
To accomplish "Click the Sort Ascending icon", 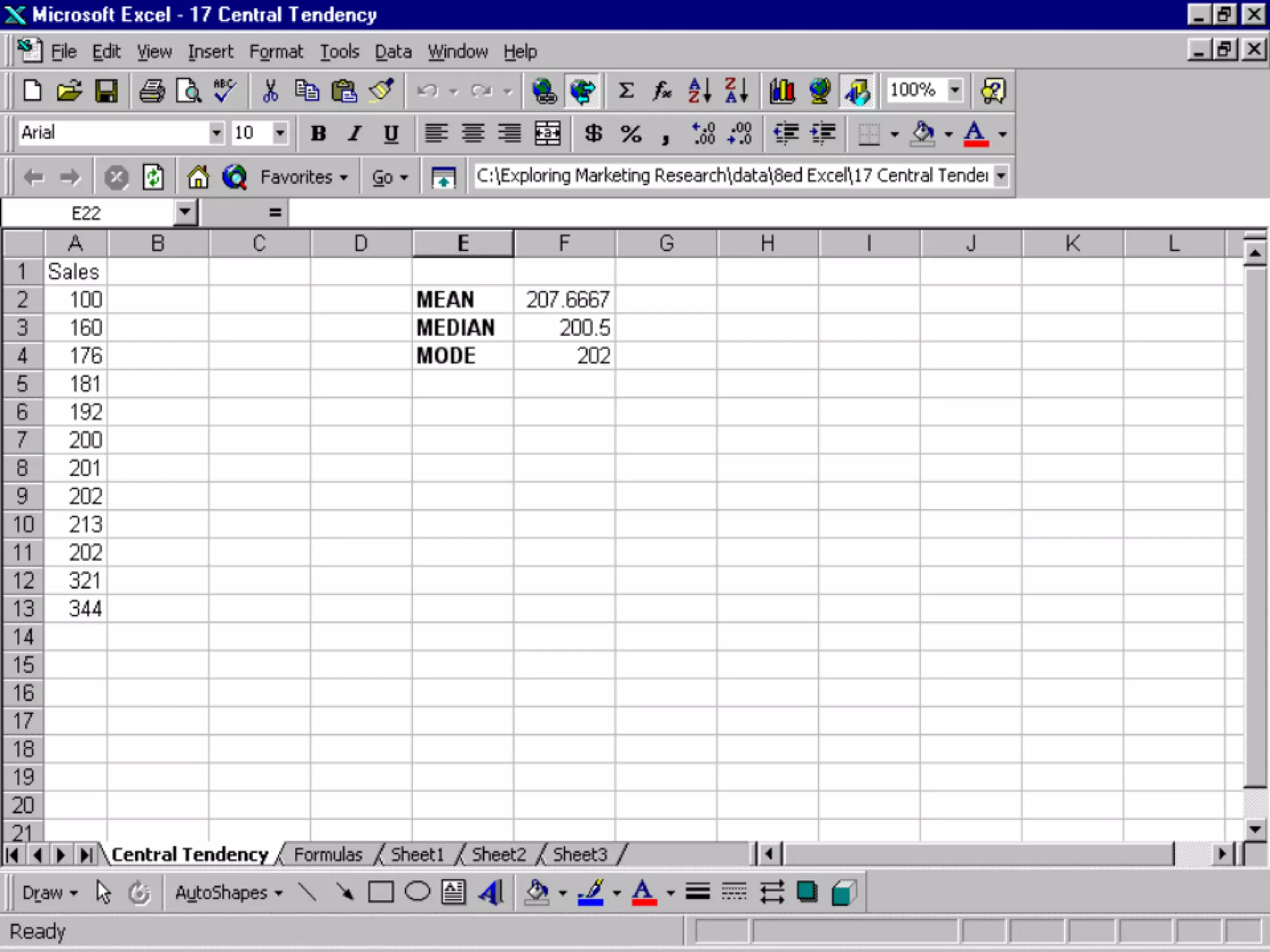I will click(699, 91).
